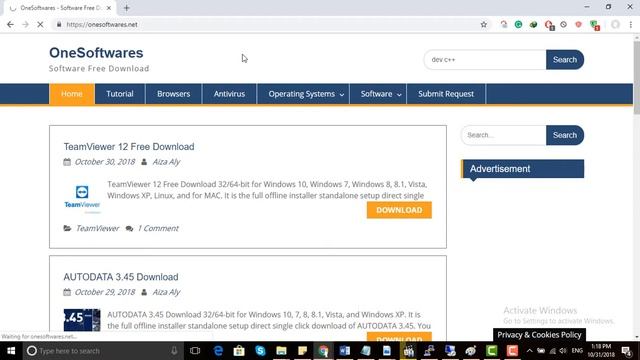Open the TeamViewer category link
The image size is (640, 360).
[x=97, y=228]
